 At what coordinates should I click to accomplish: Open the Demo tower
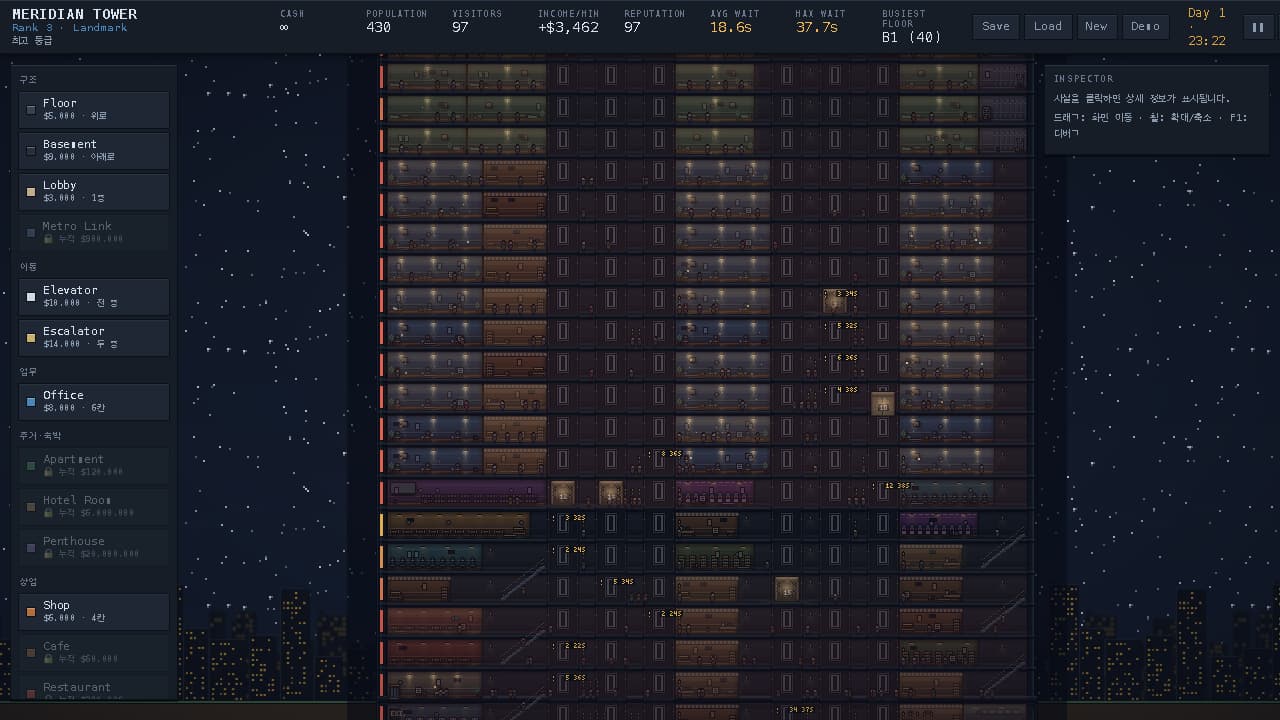pyautogui.click(x=1146, y=27)
